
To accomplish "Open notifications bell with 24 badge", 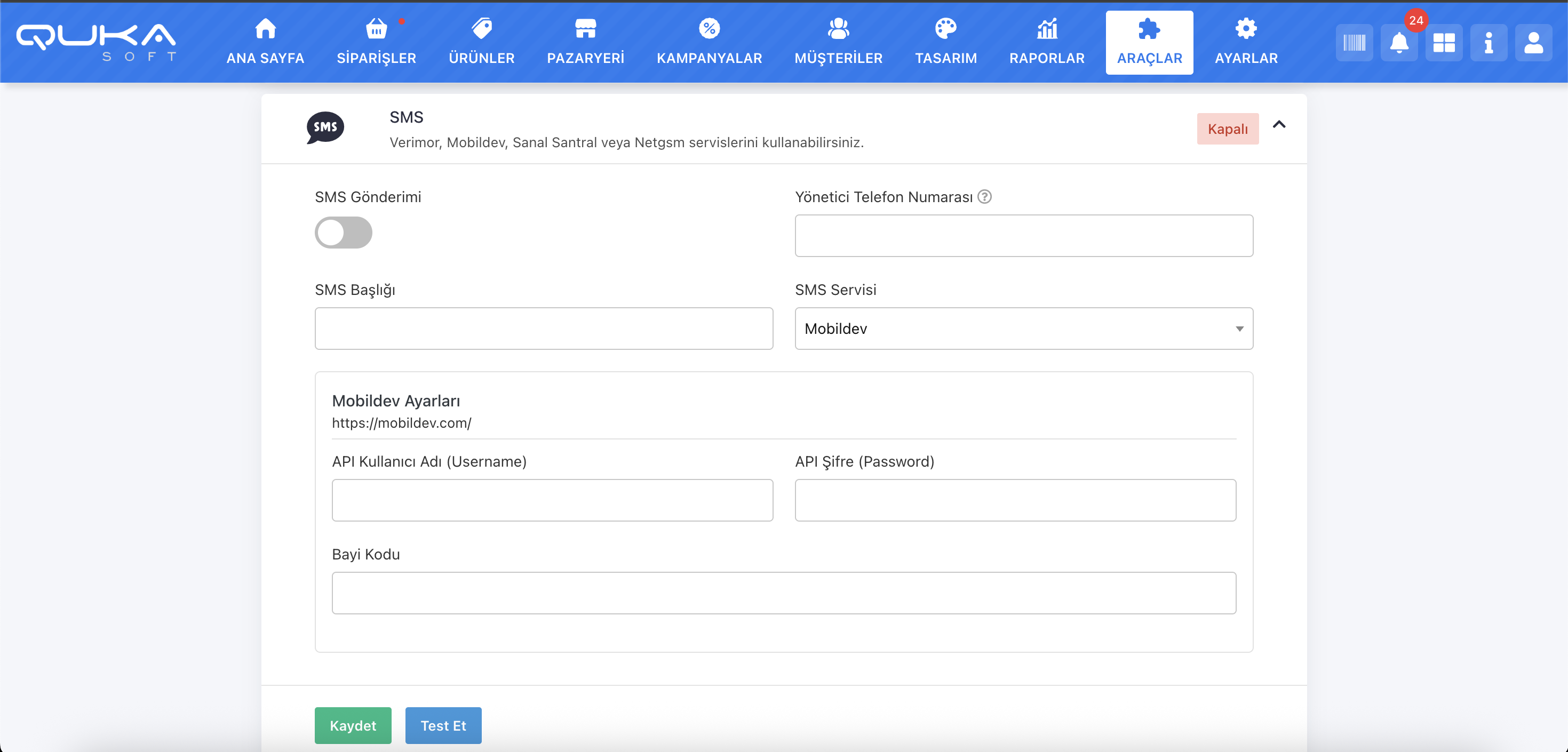I will pos(1399,43).
